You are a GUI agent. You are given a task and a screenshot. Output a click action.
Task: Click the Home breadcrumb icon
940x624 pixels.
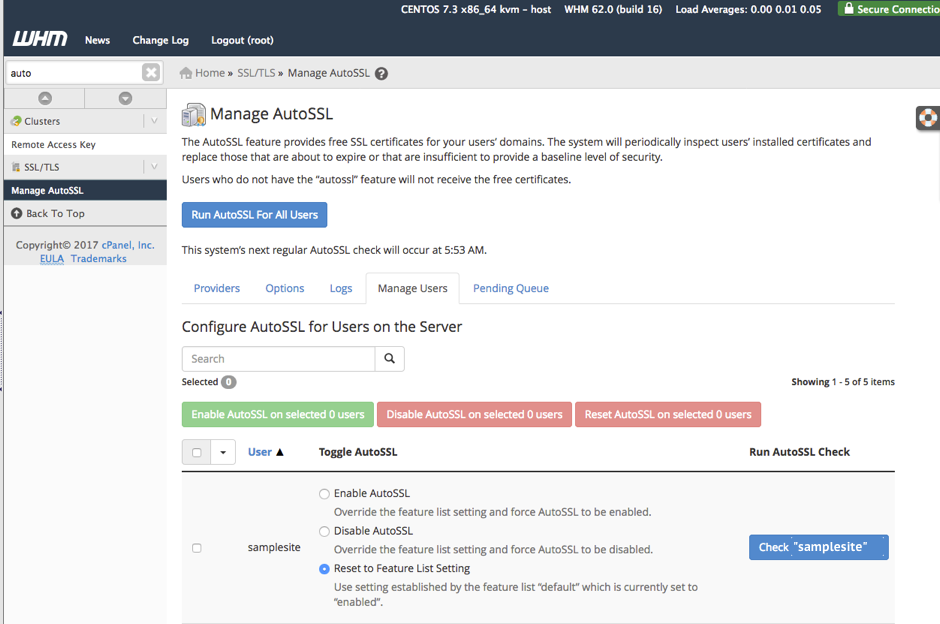tap(186, 72)
